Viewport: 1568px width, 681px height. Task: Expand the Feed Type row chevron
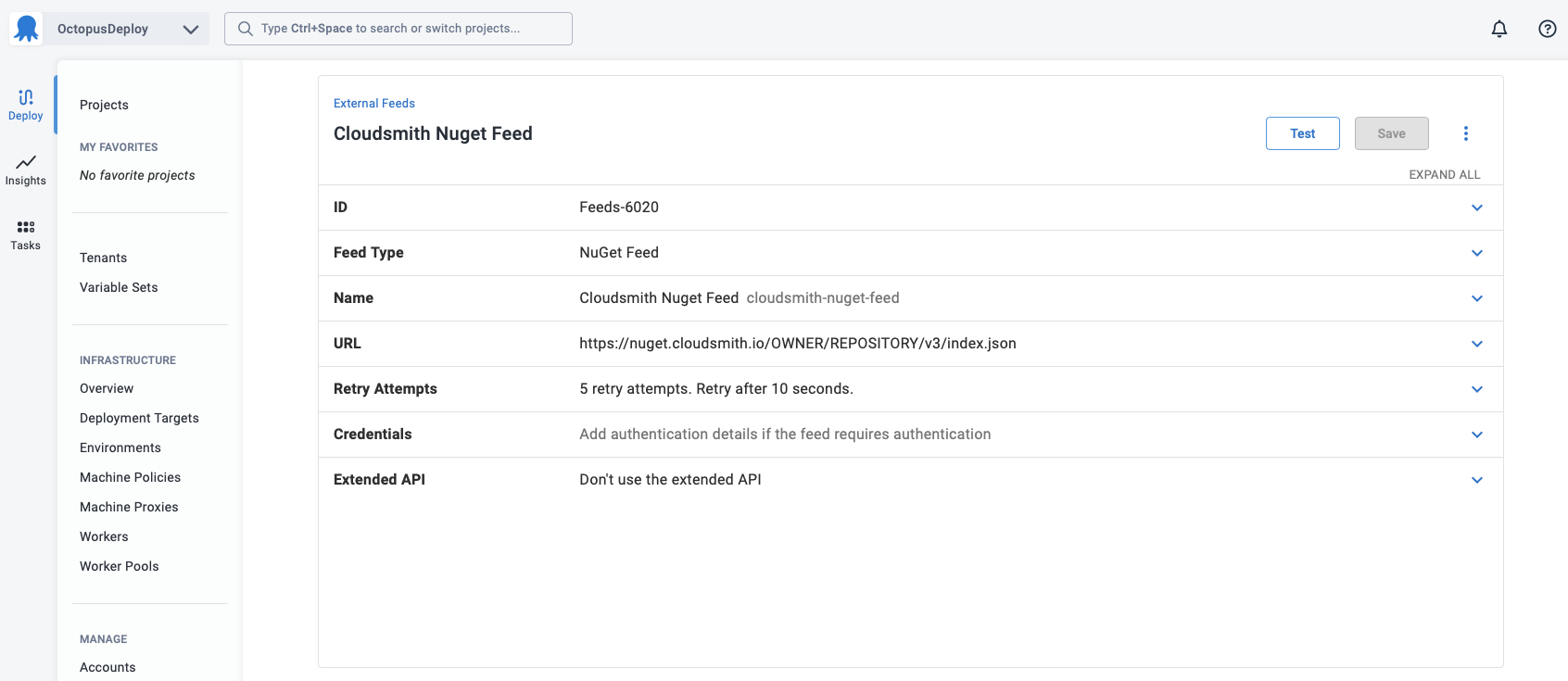click(x=1477, y=253)
